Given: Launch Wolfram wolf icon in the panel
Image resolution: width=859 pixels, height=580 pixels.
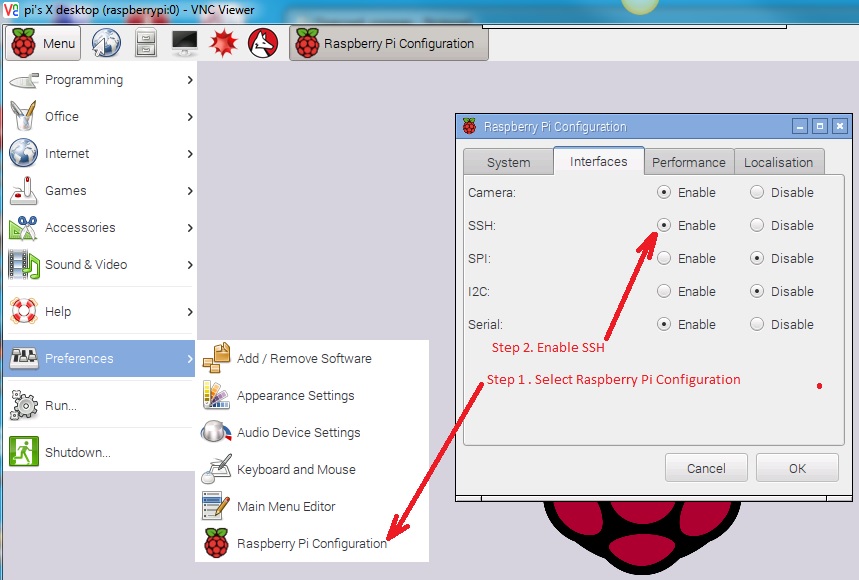Looking at the screenshot, I should [263, 43].
